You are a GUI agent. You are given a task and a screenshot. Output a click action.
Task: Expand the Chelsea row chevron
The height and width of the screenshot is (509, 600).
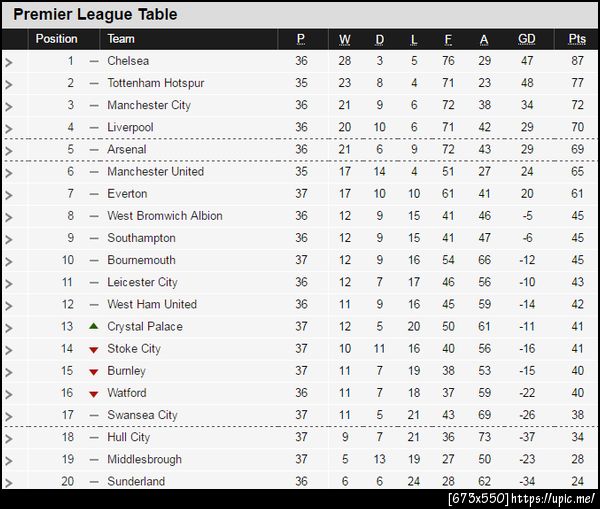point(9,62)
